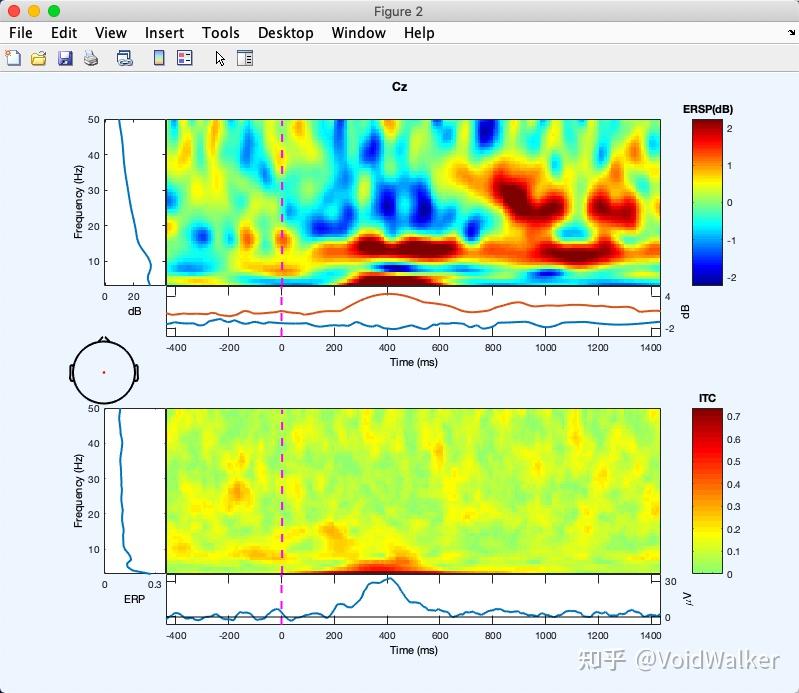Open the File menu
The width and height of the screenshot is (799, 693).
pyautogui.click(x=21, y=33)
